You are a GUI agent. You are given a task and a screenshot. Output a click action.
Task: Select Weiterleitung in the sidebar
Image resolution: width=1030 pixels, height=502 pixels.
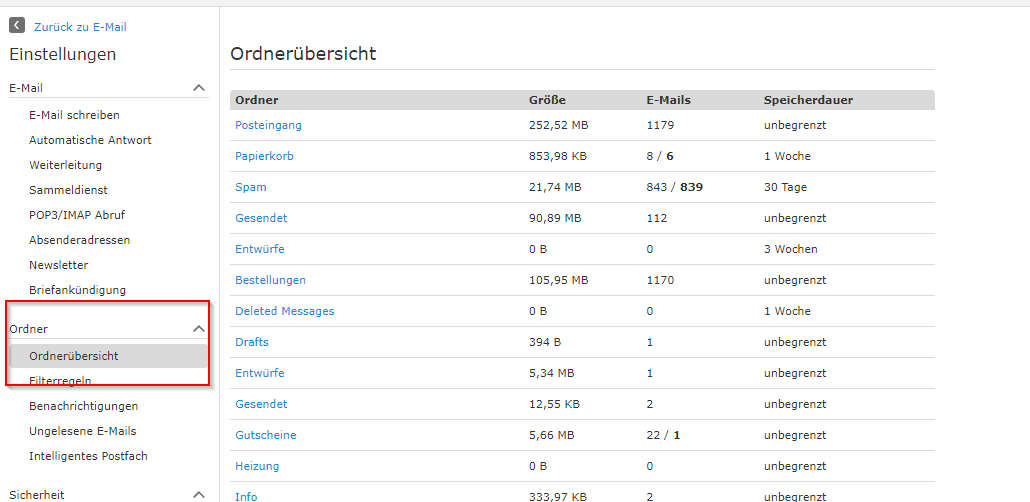65,165
